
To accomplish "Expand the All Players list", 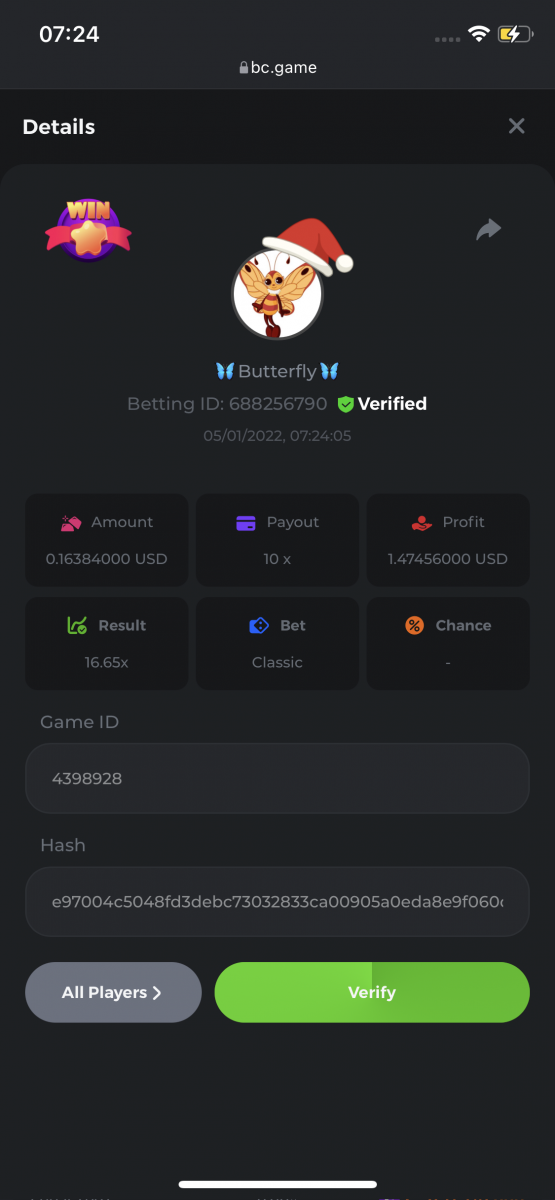I will click(113, 992).
